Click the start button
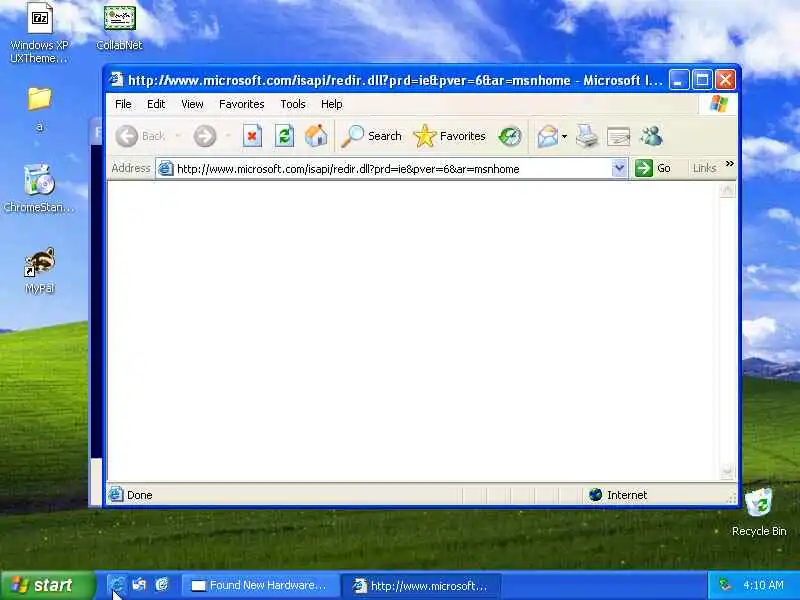Image resolution: width=800 pixels, height=600 pixels. point(48,585)
